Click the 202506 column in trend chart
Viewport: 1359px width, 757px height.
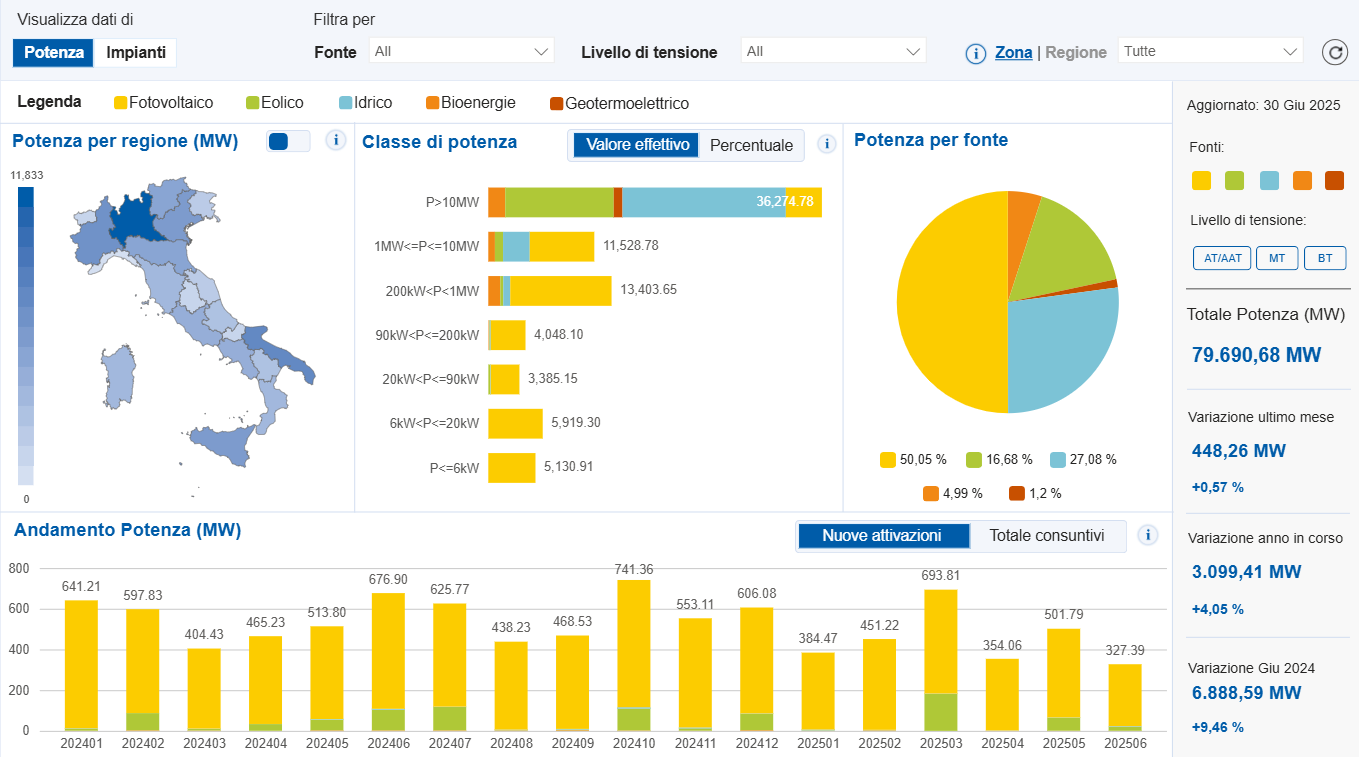coord(1125,697)
